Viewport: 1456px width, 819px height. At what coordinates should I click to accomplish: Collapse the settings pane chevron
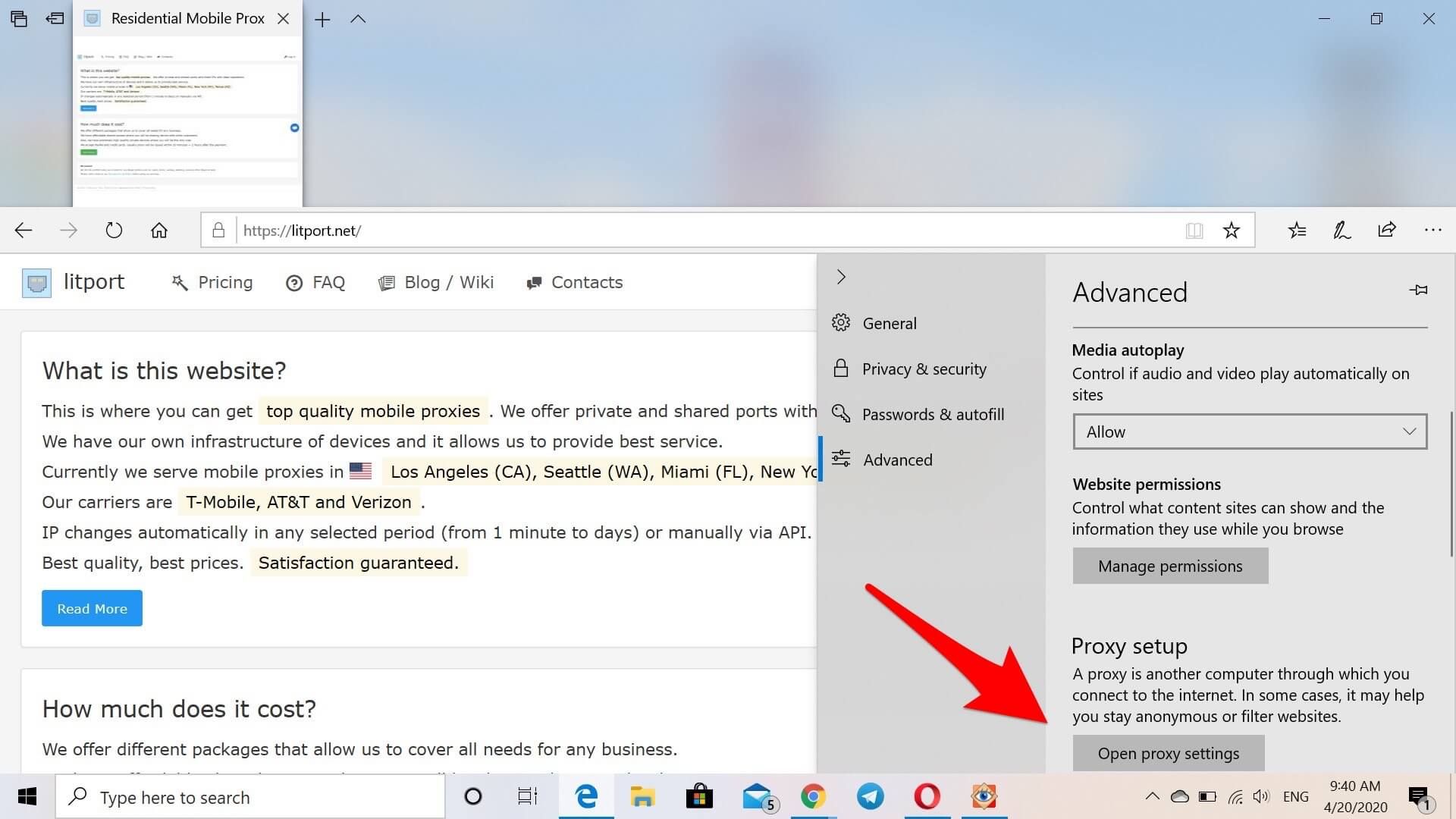coord(840,277)
